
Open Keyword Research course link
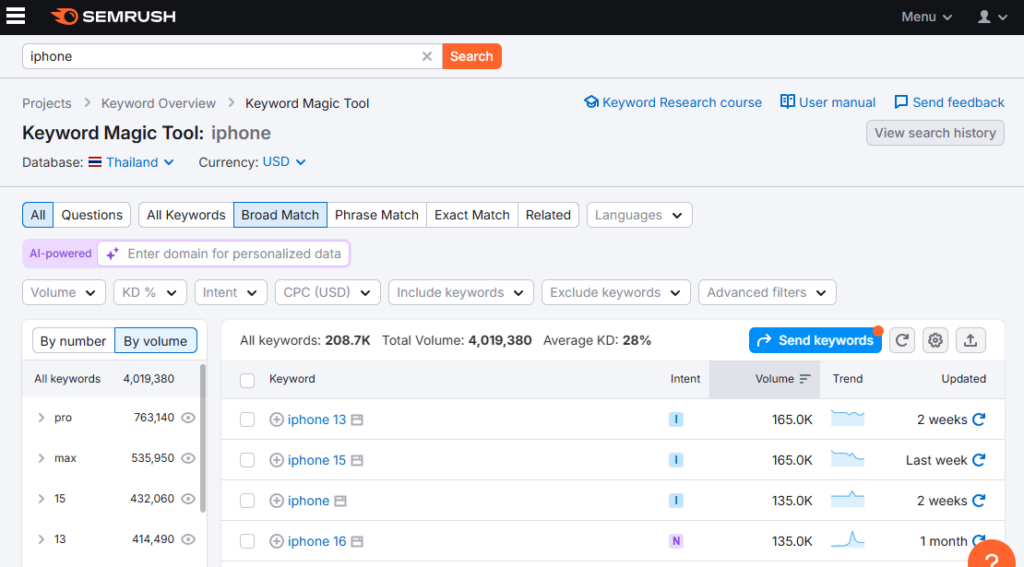point(673,103)
